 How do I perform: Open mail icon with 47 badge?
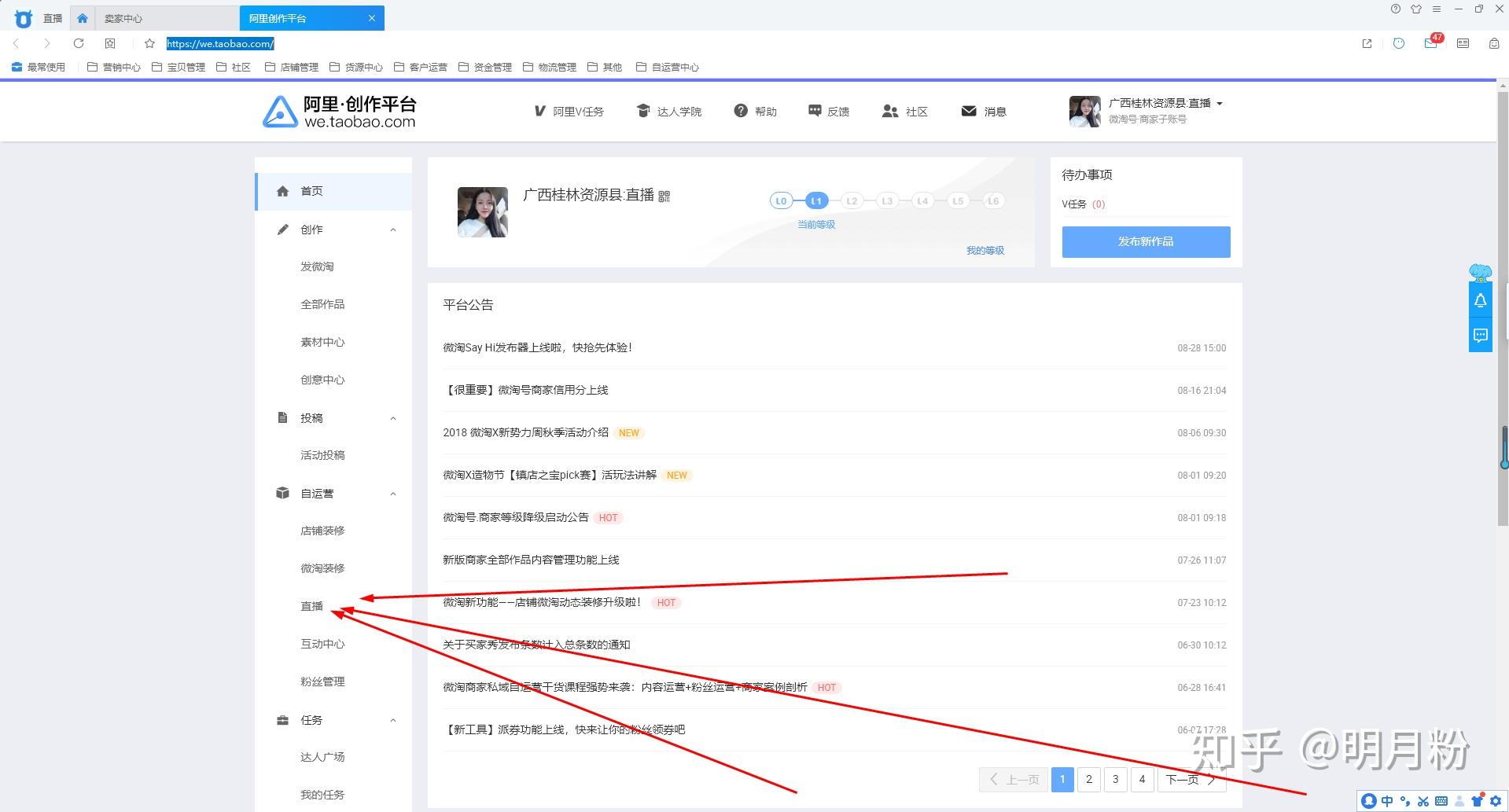coord(1431,42)
